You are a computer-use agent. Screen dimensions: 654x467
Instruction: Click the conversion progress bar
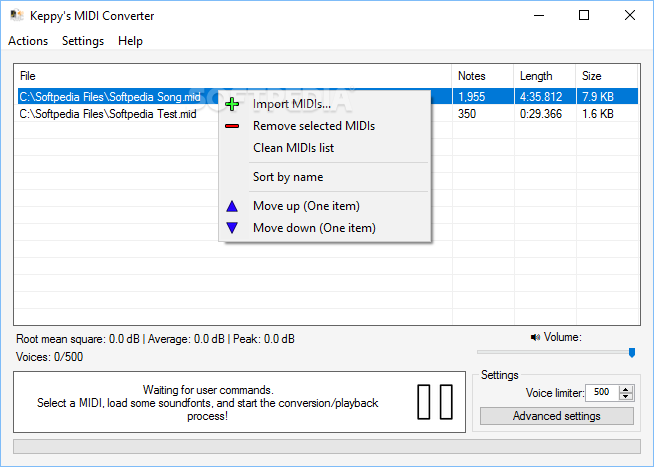[327, 446]
